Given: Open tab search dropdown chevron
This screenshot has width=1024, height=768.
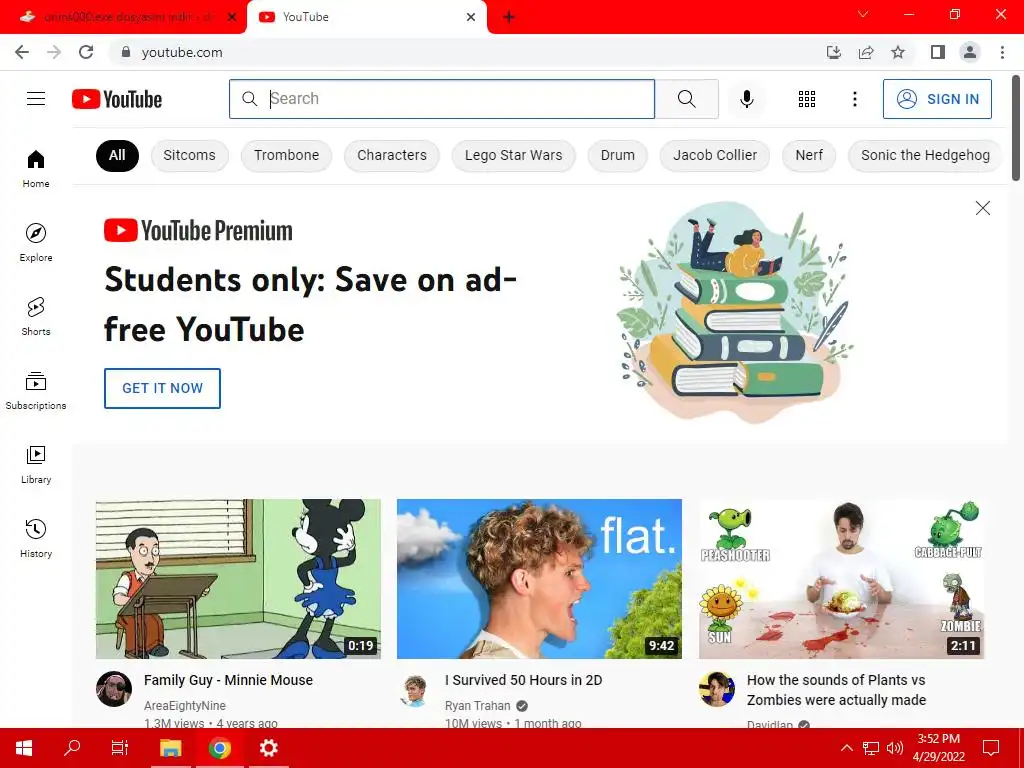Looking at the screenshot, I should [x=863, y=14].
